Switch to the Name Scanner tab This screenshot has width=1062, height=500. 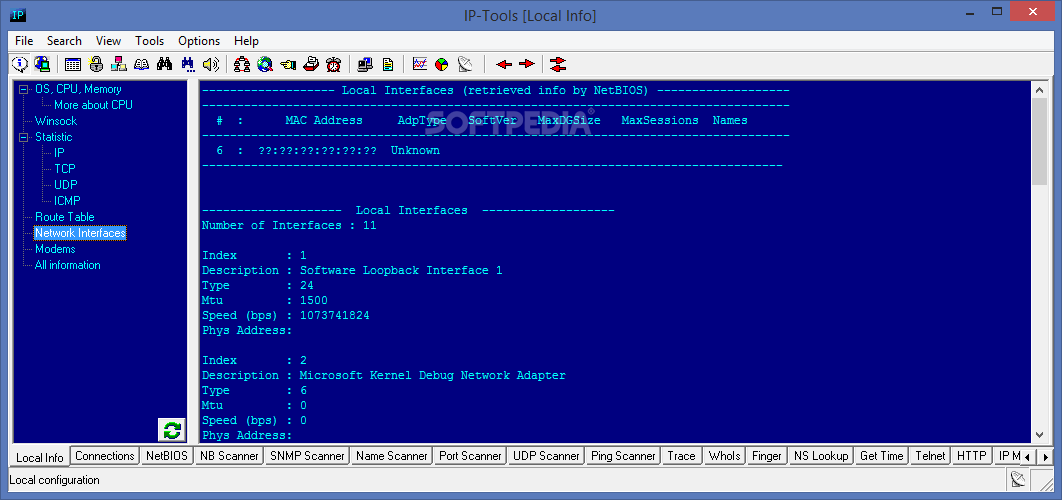point(391,456)
